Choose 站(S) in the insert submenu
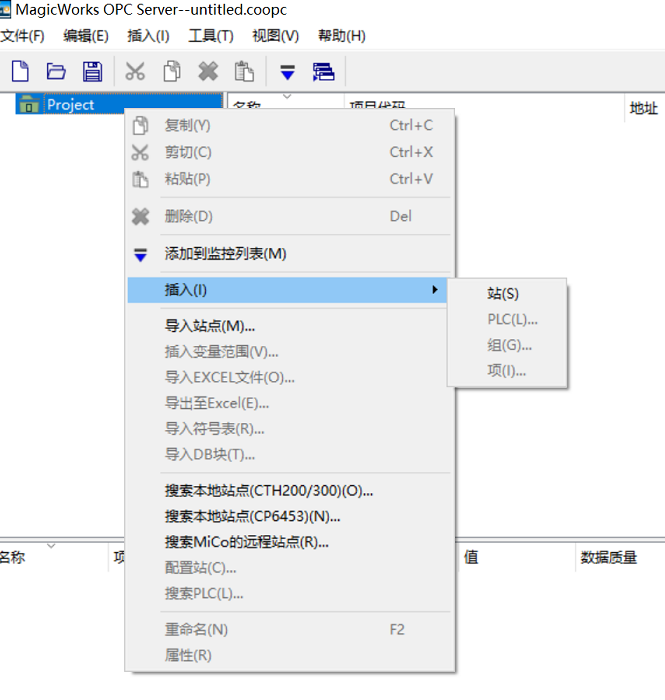Viewport: 665px width, 700px height. tap(507, 294)
